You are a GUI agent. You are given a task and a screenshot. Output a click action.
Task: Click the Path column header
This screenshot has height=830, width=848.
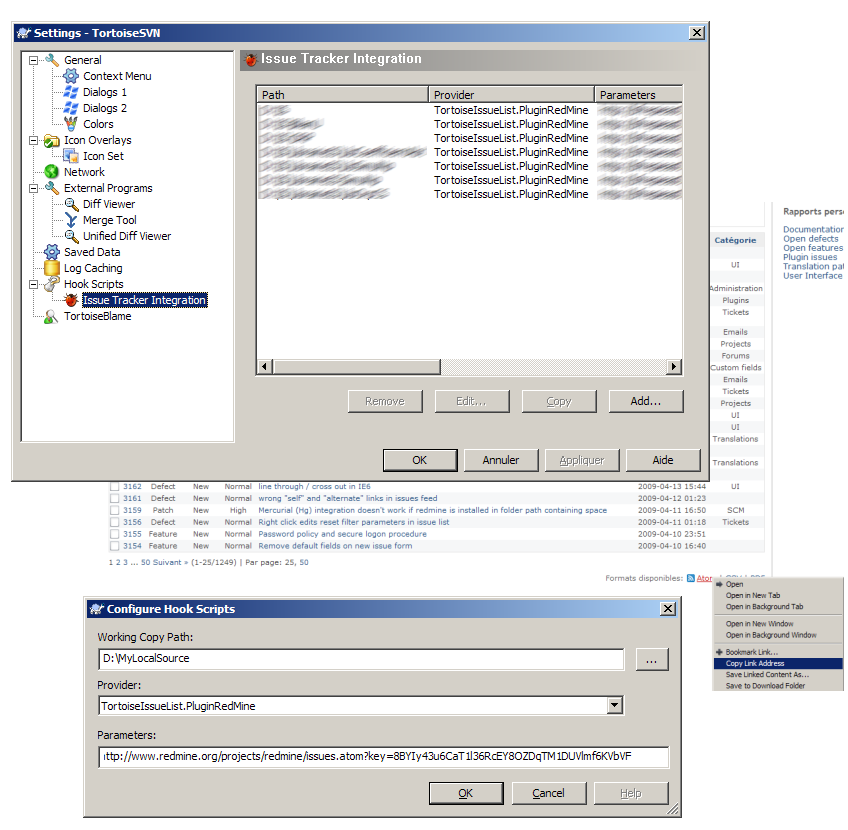(x=343, y=95)
